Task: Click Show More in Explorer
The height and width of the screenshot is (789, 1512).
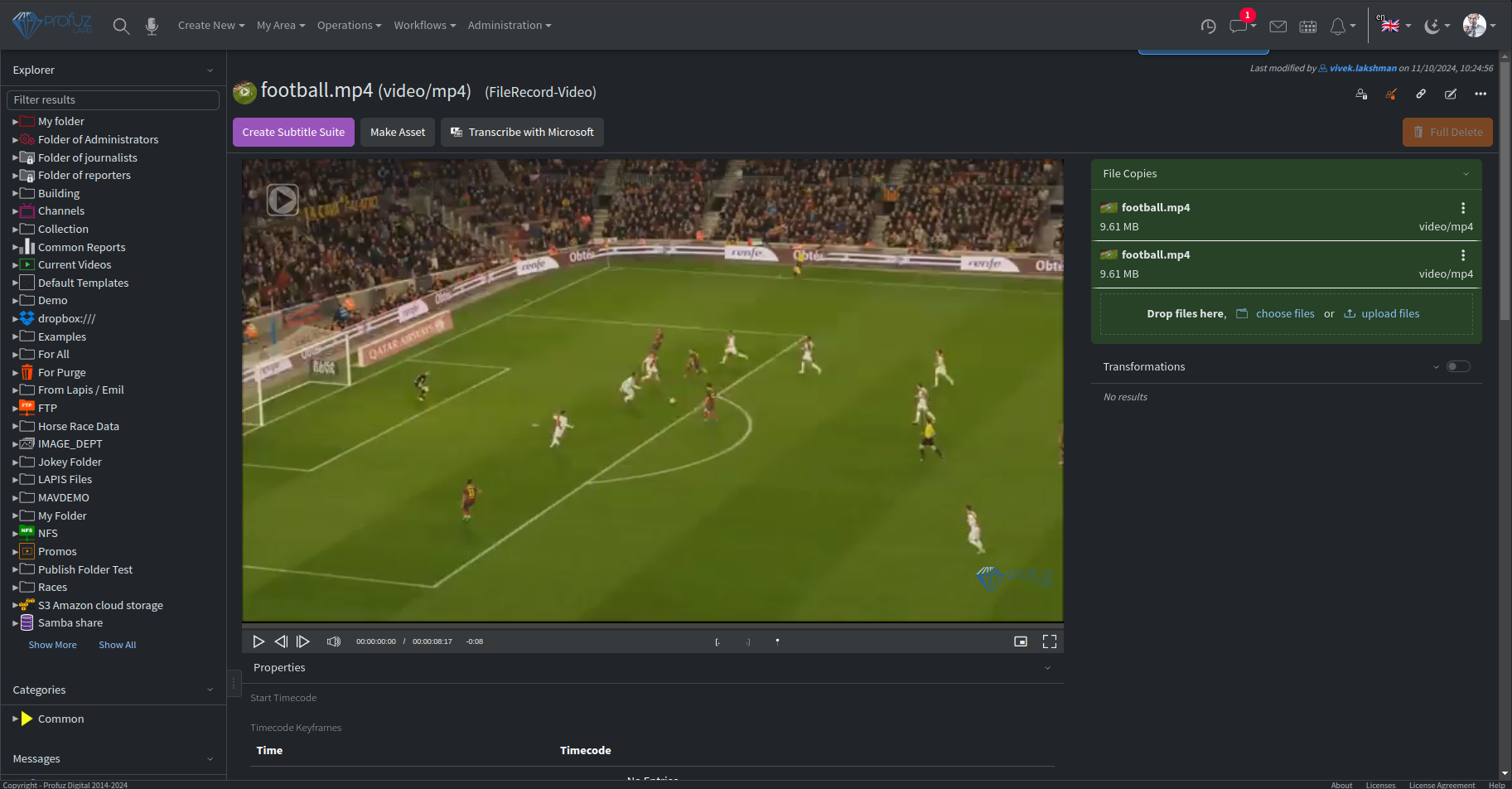Action: click(52, 645)
